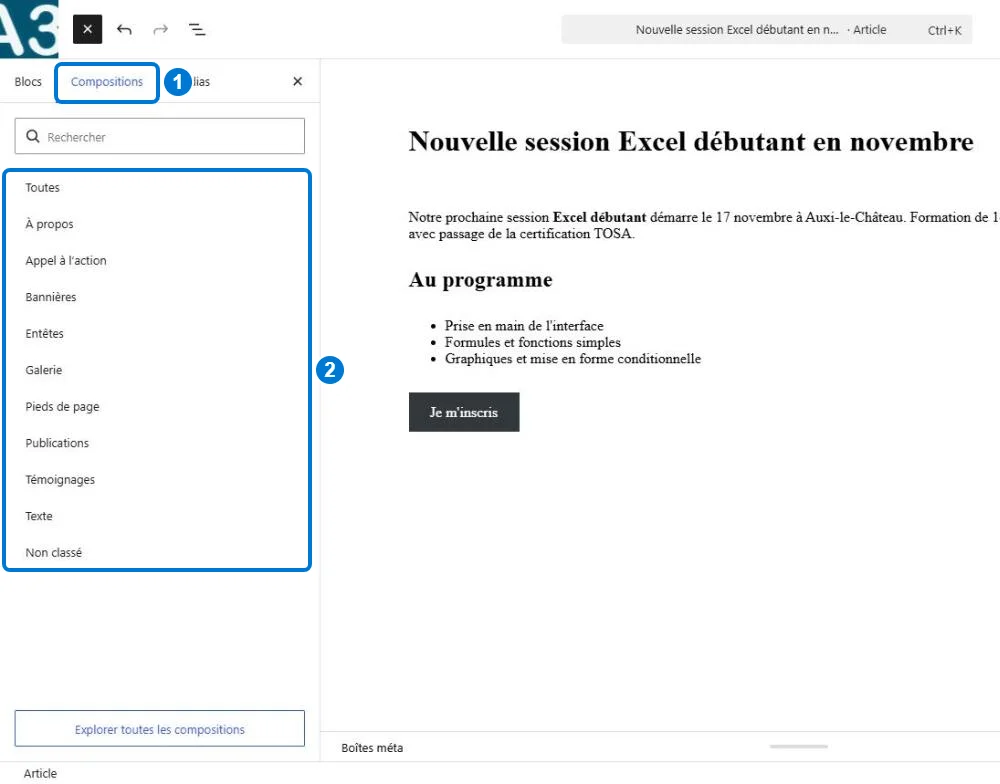Focus the Rechercher search field
The image size is (1000, 784).
tap(159, 136)
